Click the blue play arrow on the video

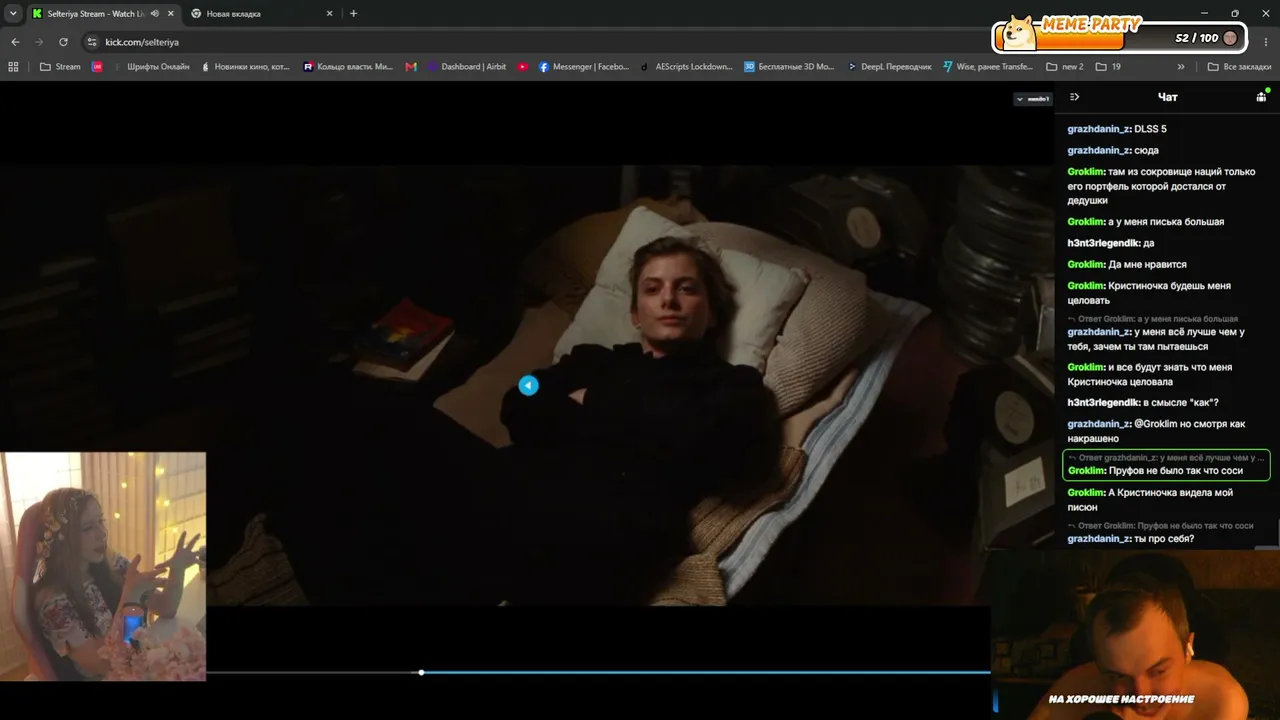[x=528, y=385]
